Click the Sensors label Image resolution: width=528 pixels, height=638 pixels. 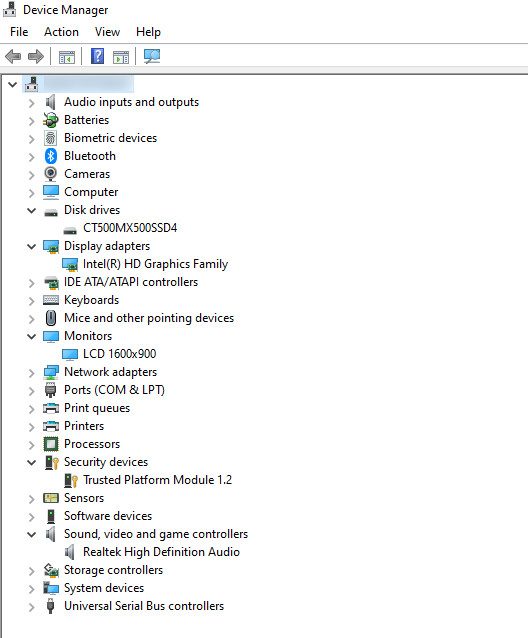coord(84,498)
